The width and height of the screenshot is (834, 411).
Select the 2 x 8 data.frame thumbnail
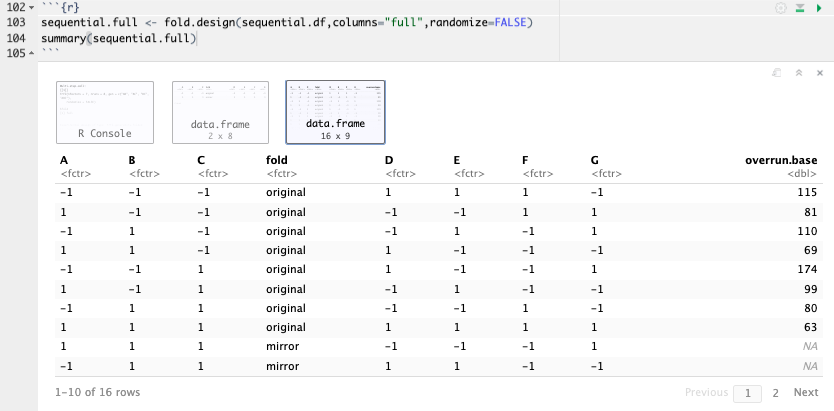pyautogui.click(x=220, y=112)
